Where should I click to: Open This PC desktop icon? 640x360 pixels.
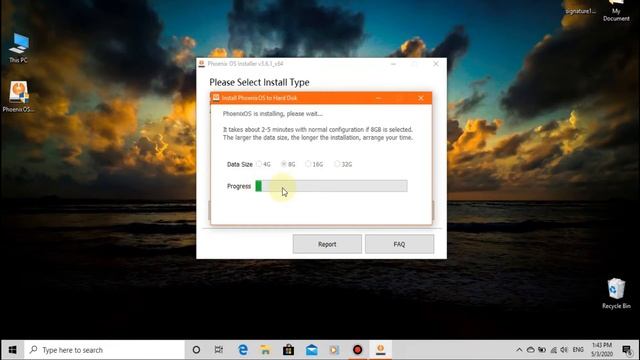[18, 48]
